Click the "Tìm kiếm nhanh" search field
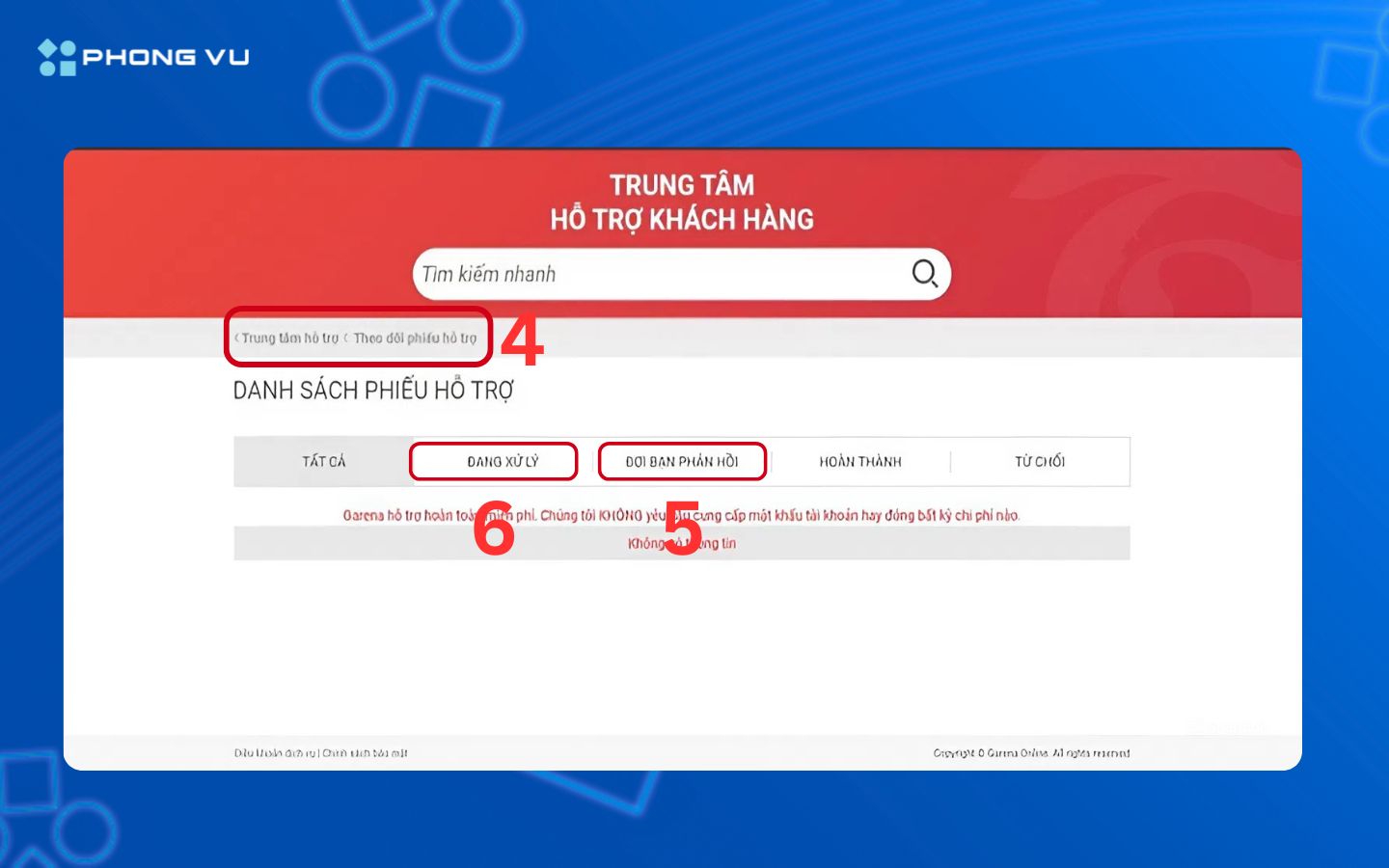The image size is (1389, 868). pyautogui.click(x=627, y=273)
